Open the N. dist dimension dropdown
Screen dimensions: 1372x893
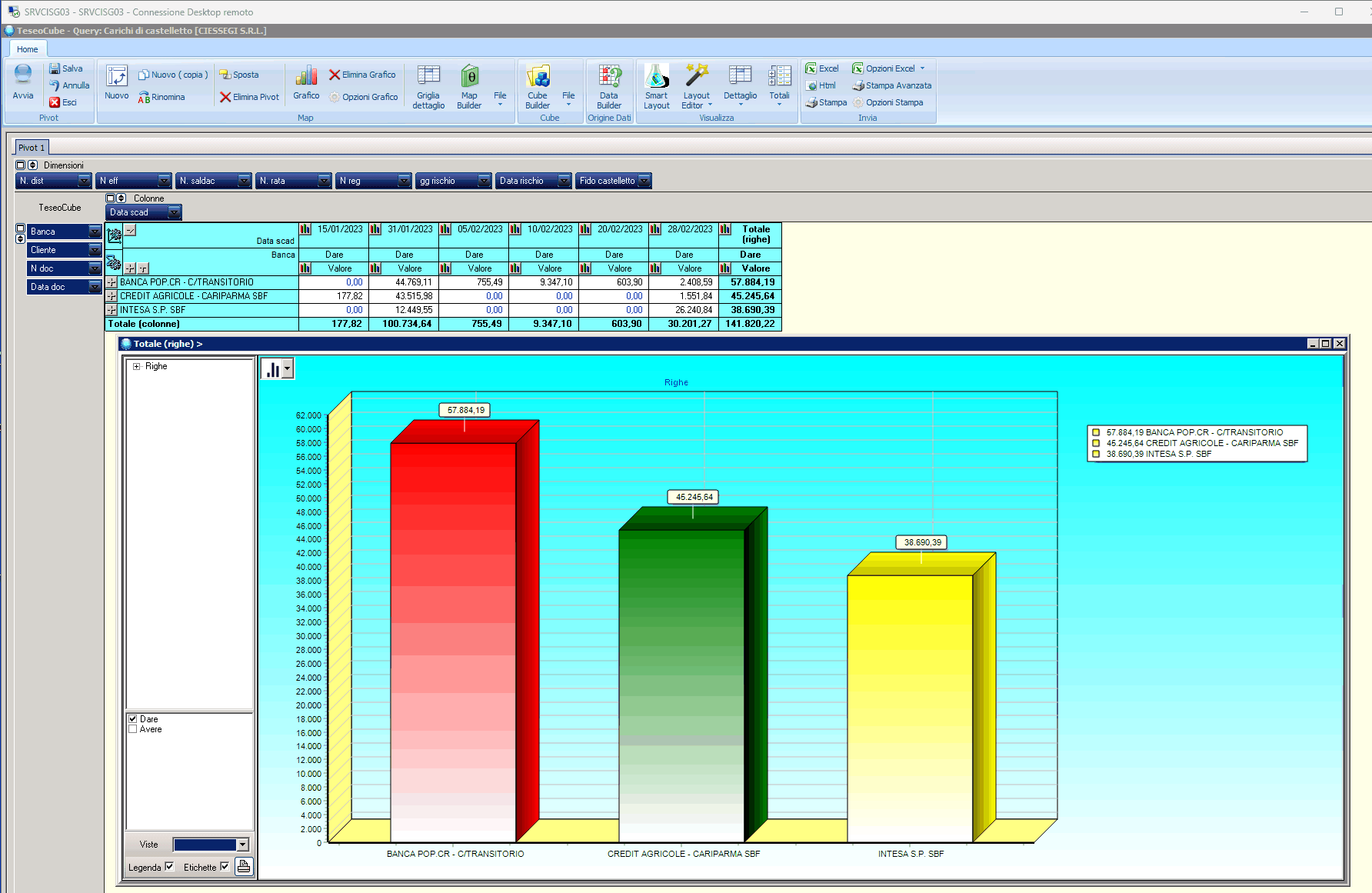click(x=84, y=181)
